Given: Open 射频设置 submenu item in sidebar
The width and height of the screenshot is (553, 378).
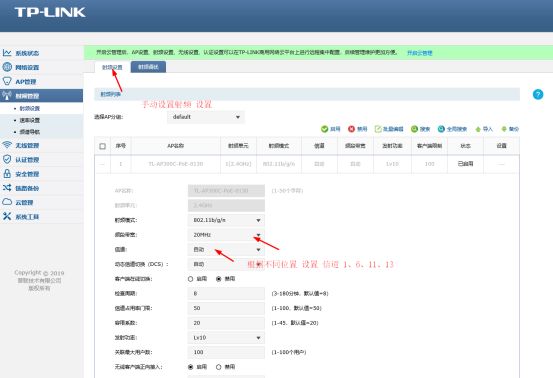Looking at the screenshot, I should point(30,109).
